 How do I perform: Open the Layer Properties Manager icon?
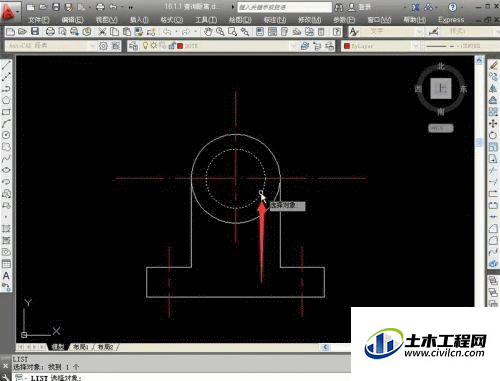pos(133,46)
